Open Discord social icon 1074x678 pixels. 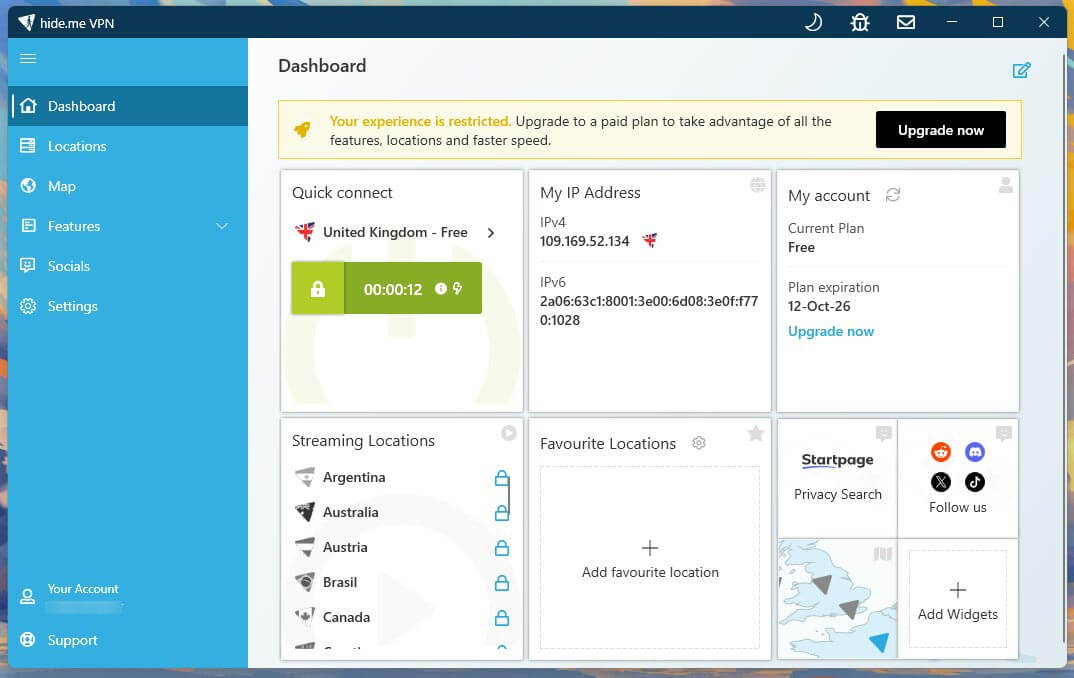[x=975, y=452]
